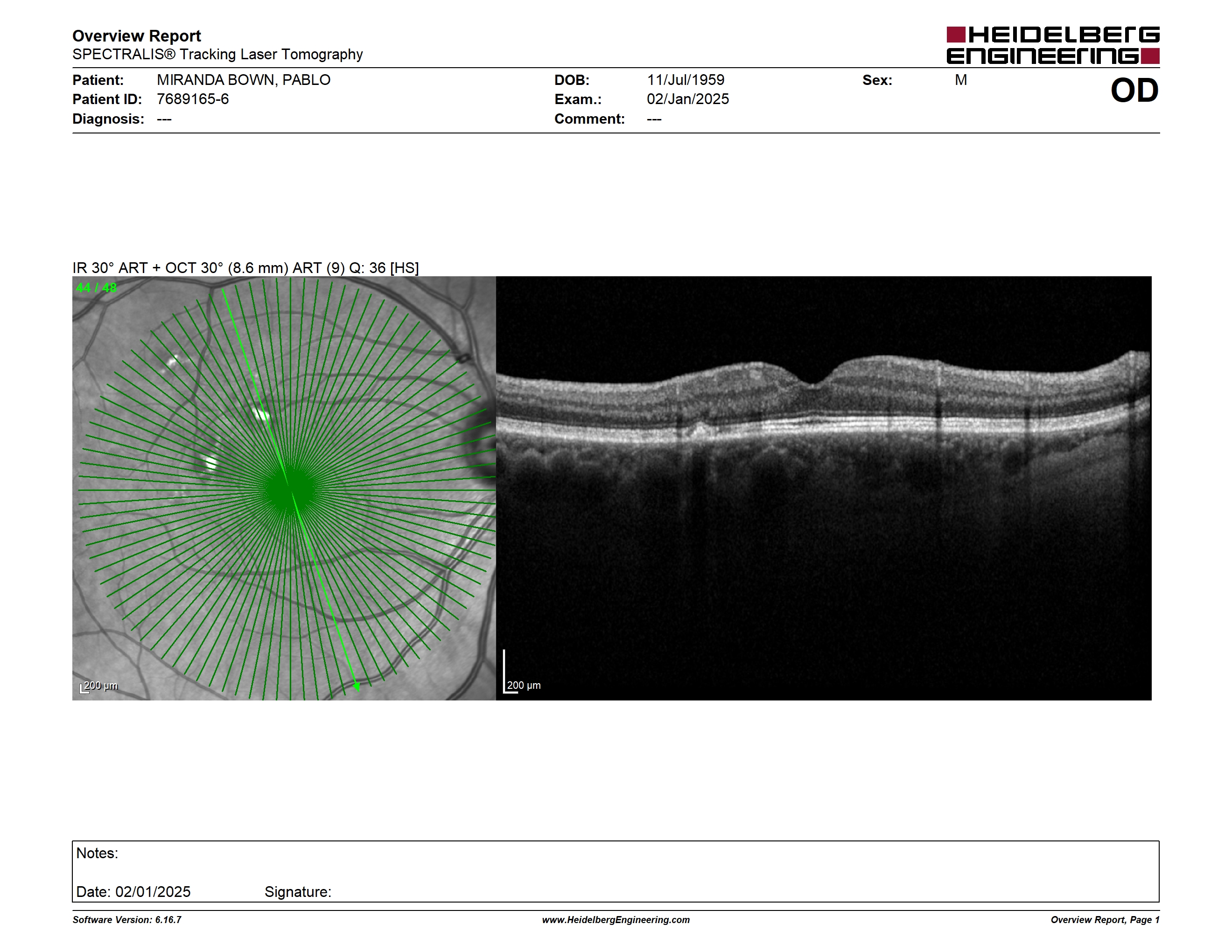Image resolution: width=1232 pixels, height=952 pixels.
Task: Click the IR 30° ART + OCT scan parameters line
Action: click(245, 268)
